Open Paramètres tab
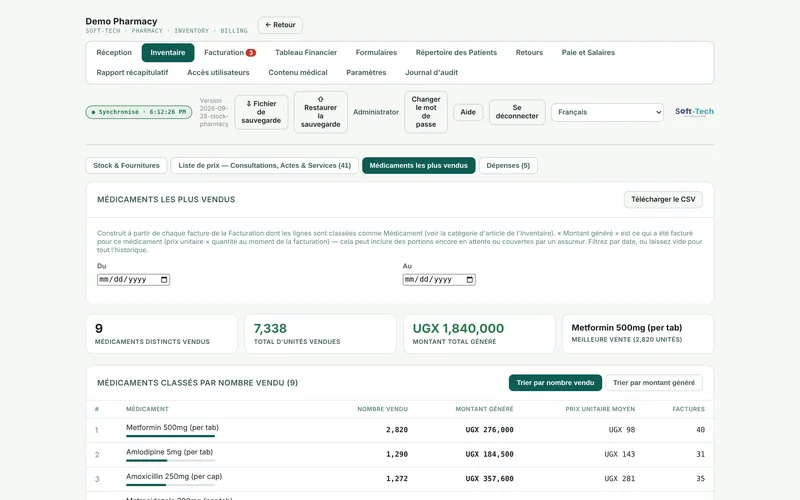This screenshot has height=500, width=800. (x=366, y=72)
